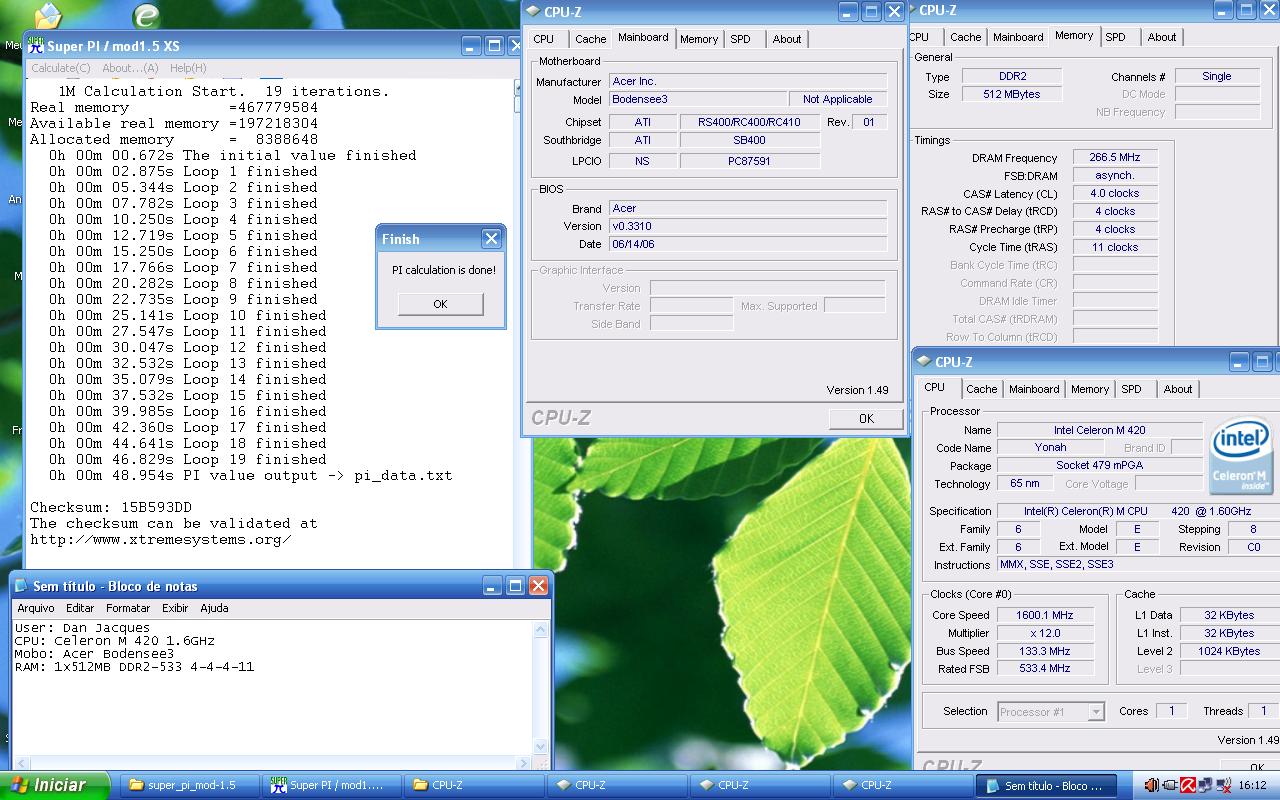
Task: Activate Sem título Bloco taskbar item
Action: click(1047, 785)
